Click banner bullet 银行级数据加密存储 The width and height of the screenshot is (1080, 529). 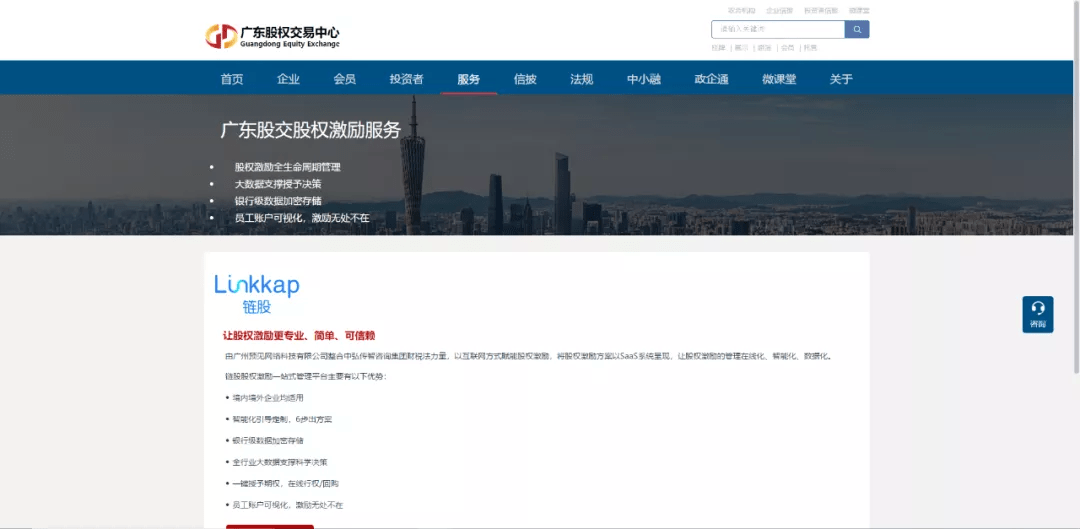(278, 201)
